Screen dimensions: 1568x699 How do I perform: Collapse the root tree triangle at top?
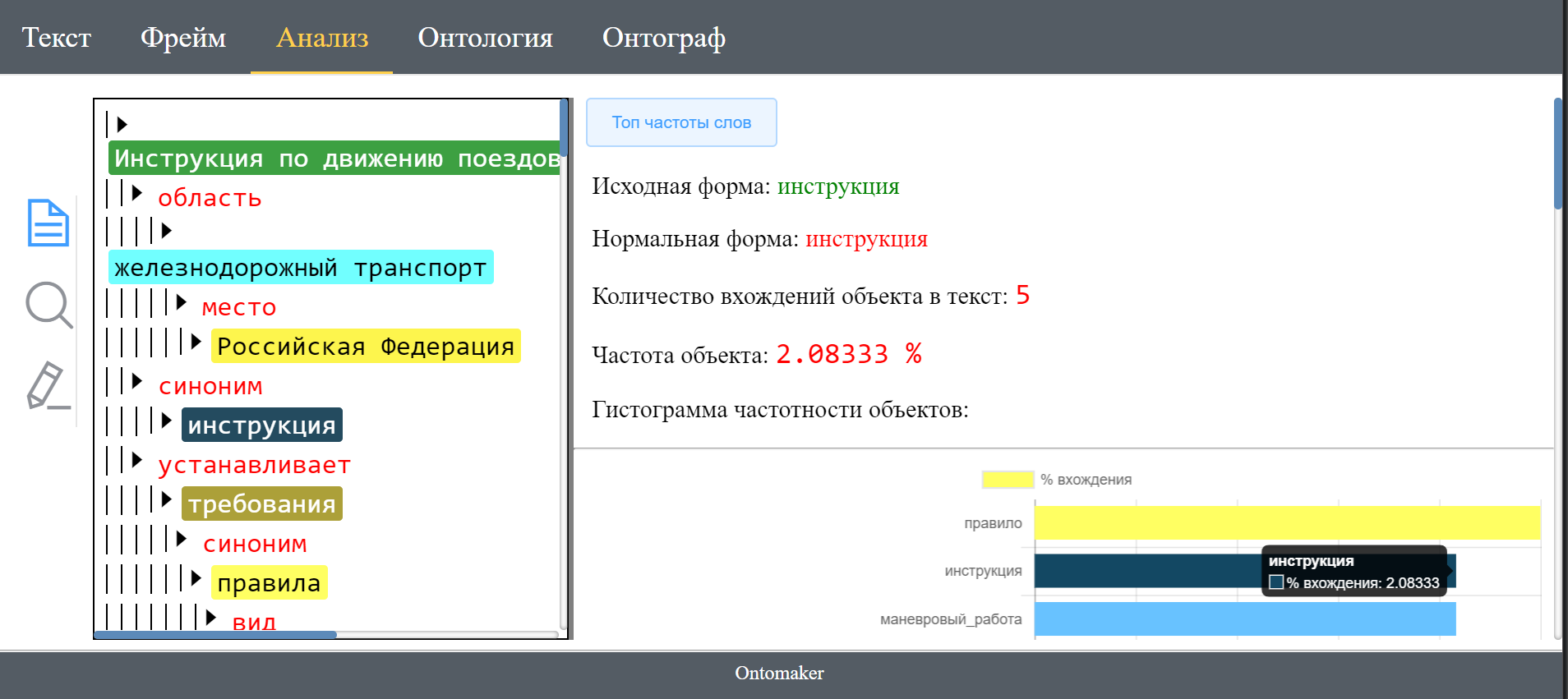coord(122,125)
